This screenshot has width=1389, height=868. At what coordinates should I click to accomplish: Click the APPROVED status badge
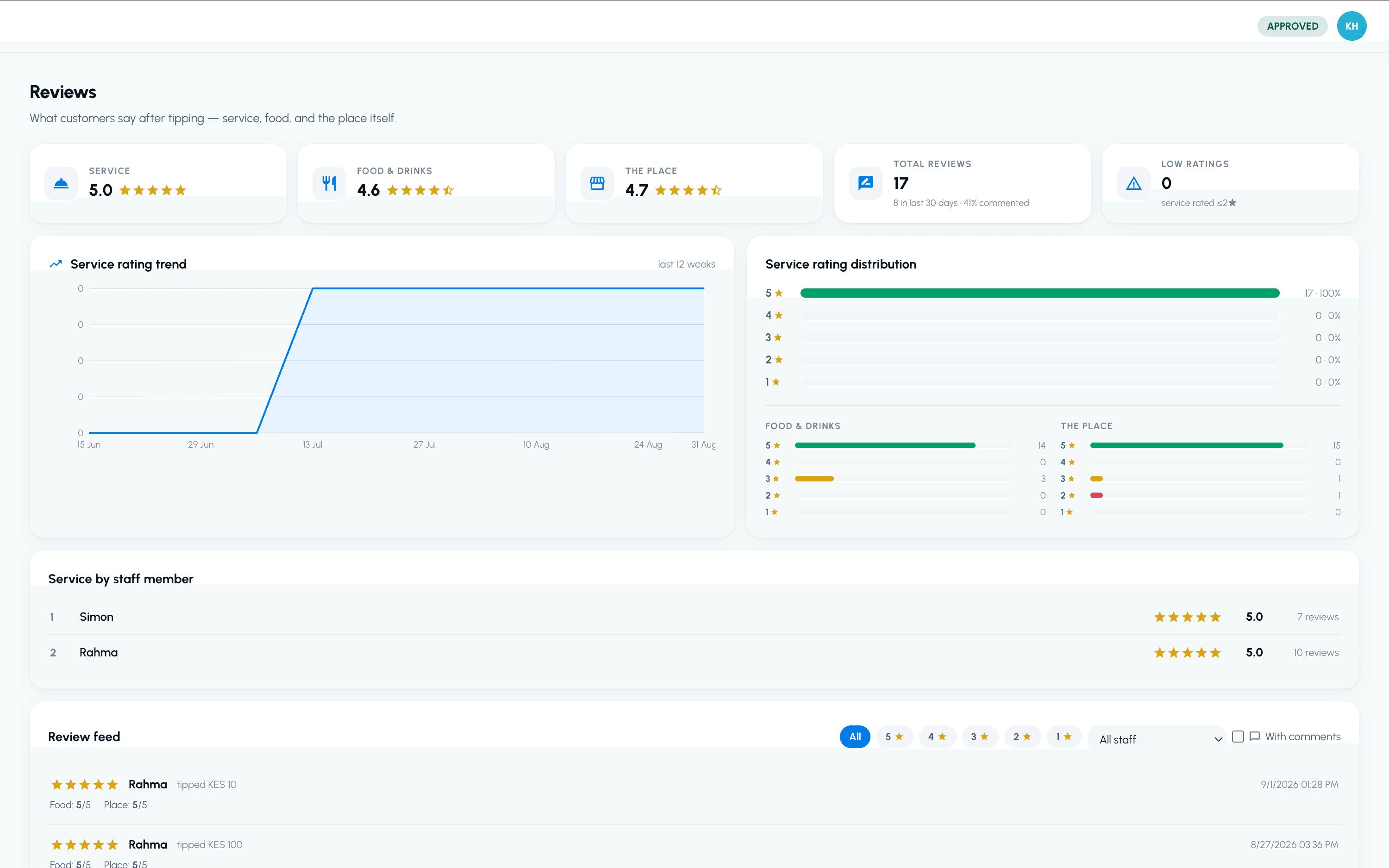1292,26
